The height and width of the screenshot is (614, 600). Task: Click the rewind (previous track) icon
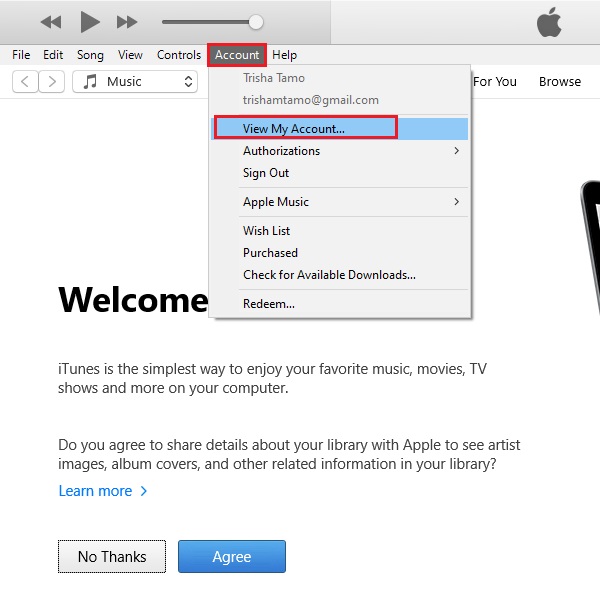pyautogui.click(x=51, y=22)
